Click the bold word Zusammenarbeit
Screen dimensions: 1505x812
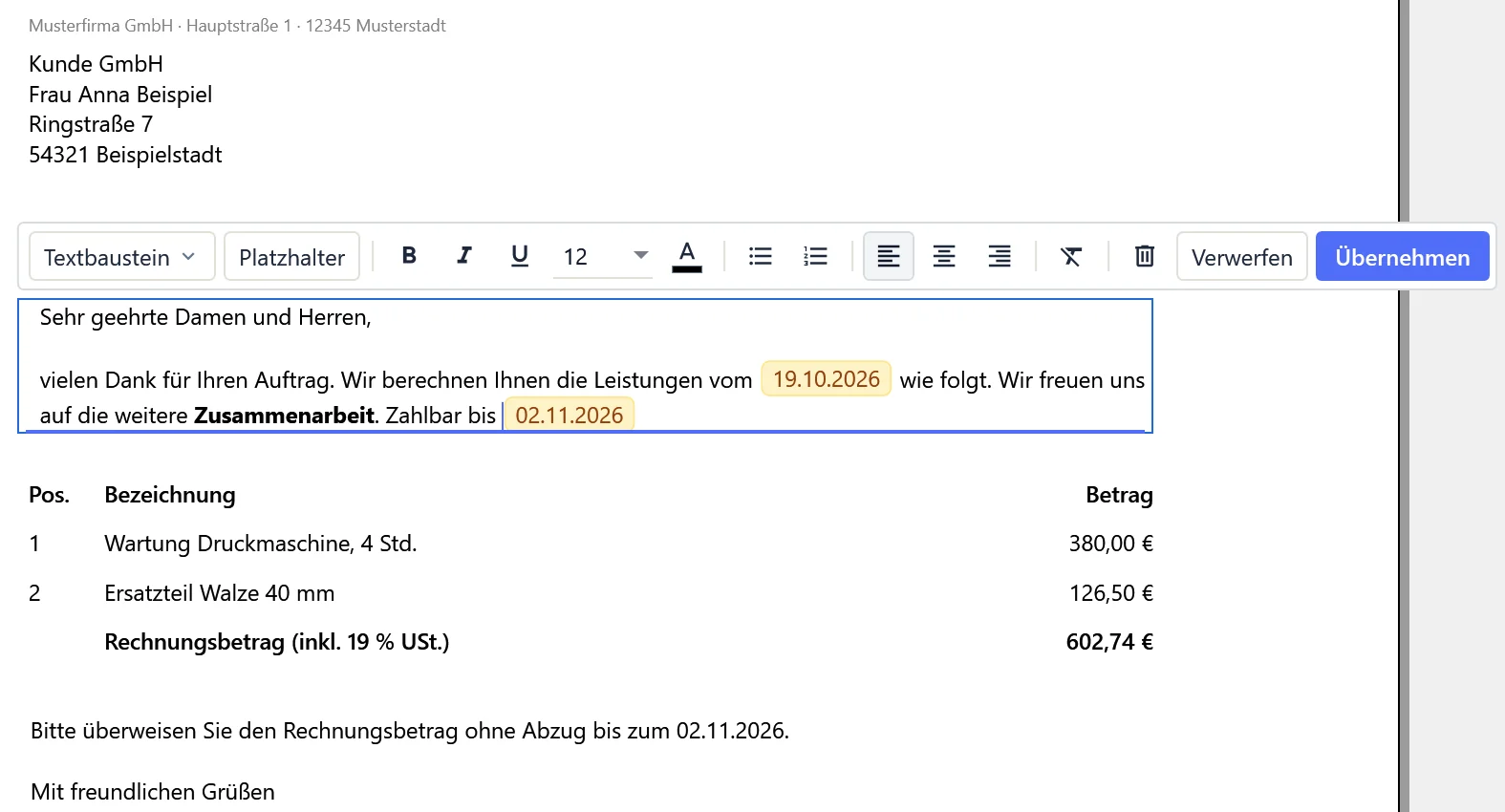pyautogui.click(x=284, y=416)
